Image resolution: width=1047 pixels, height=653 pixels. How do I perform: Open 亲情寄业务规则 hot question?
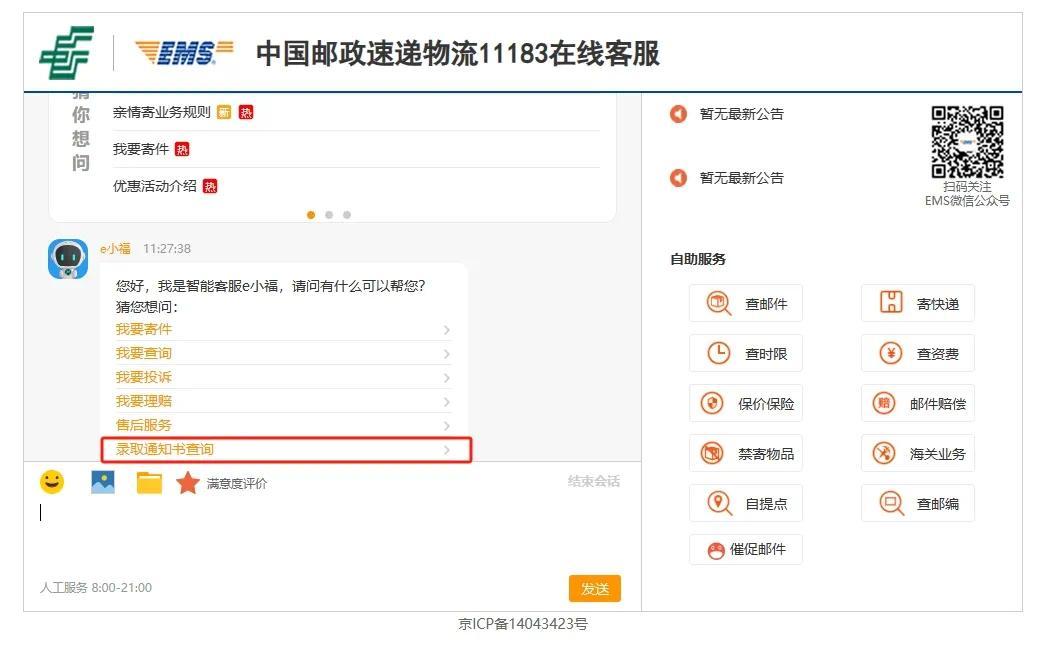tap(162, 112)
